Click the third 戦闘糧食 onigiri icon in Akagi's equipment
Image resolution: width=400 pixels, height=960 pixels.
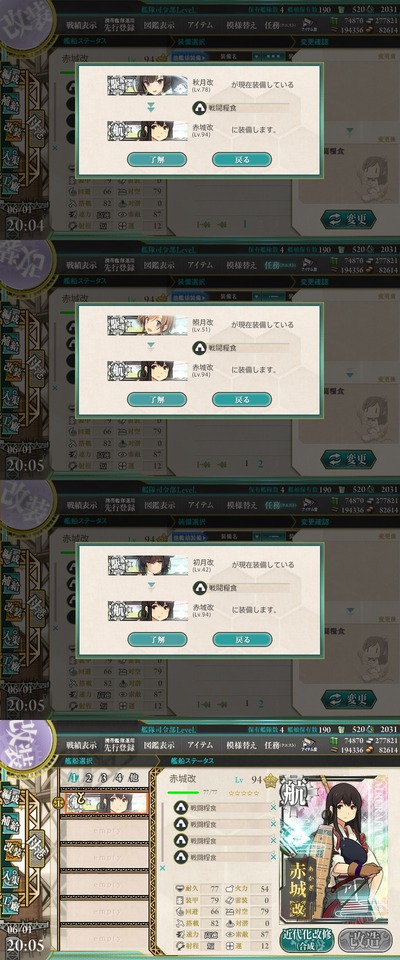coord(180,841)
